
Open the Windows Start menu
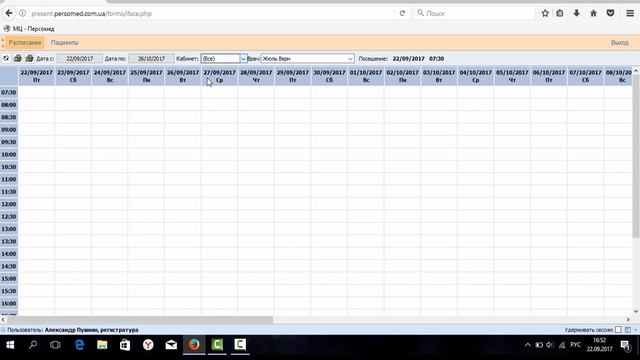point(10,345)
